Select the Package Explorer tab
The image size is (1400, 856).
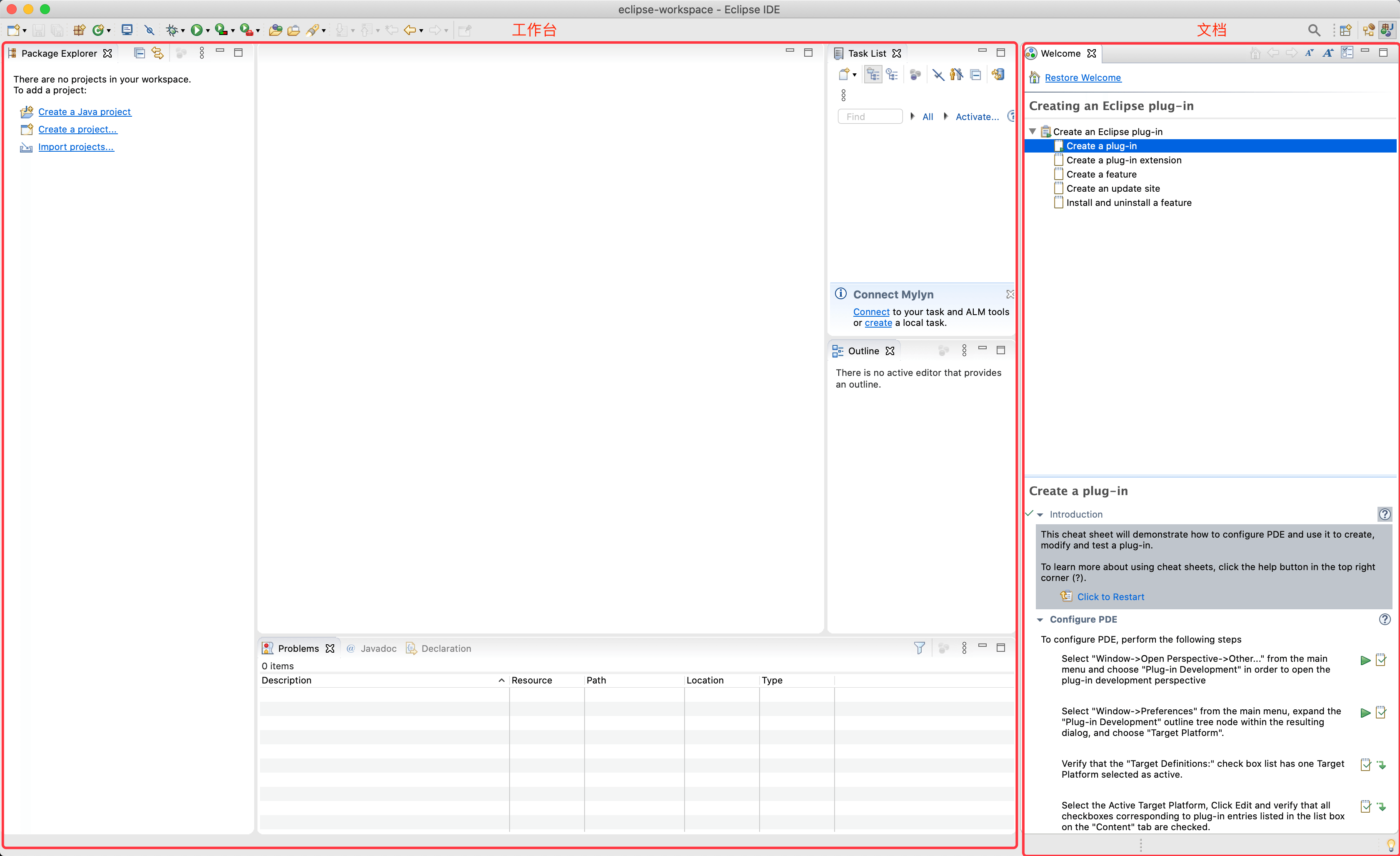[59, 53]
